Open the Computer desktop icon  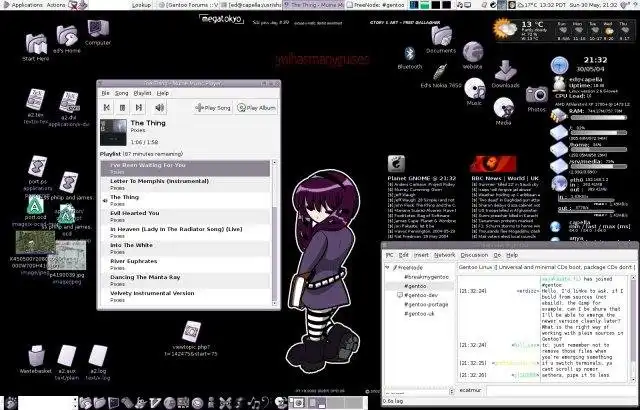click(98, 32)
